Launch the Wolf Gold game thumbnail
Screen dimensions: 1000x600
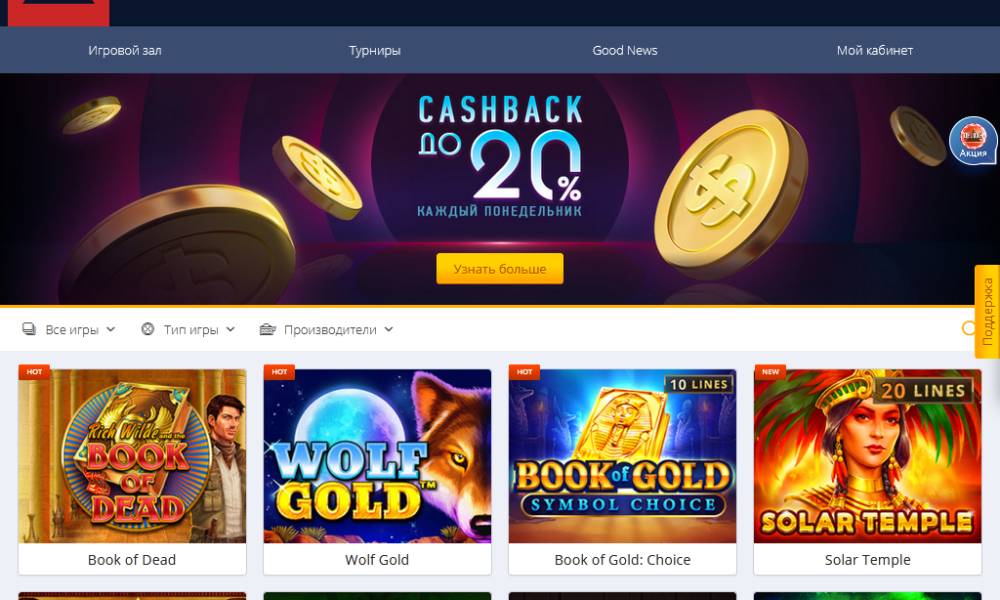point(378,456)
